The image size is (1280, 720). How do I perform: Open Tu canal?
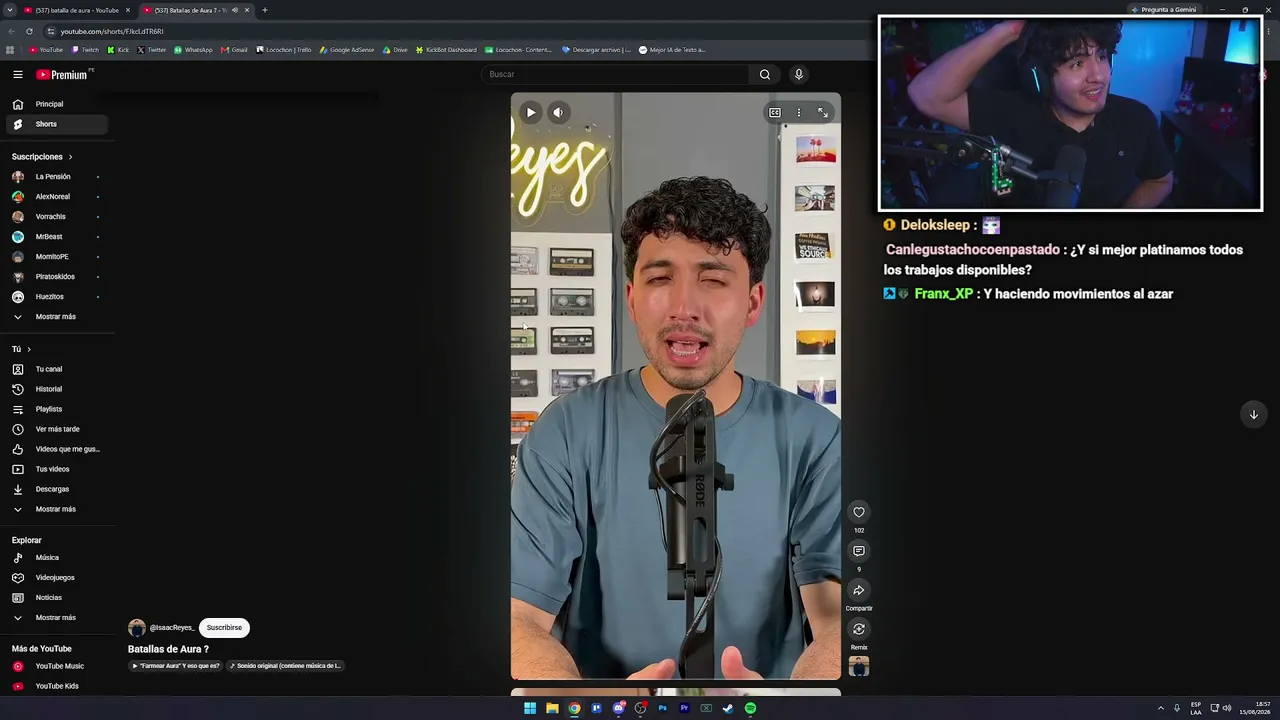[x=56, y=369]
